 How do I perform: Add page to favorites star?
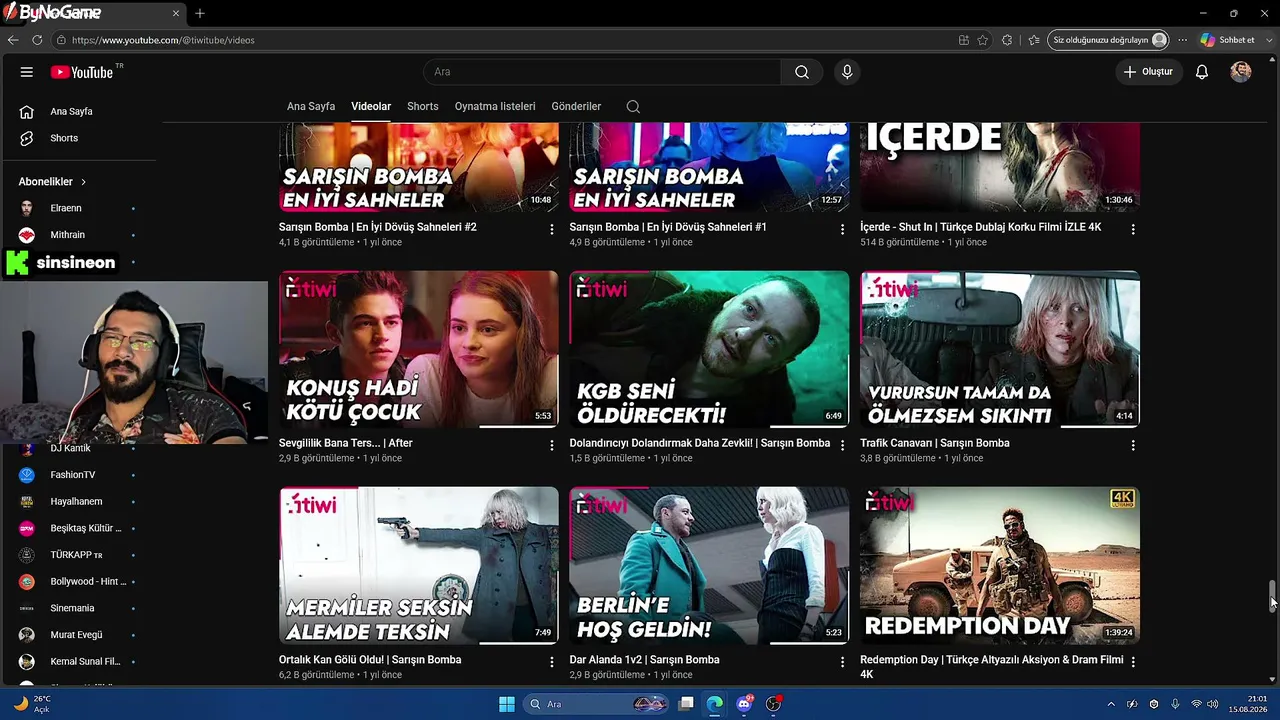(x=983, y=40)
